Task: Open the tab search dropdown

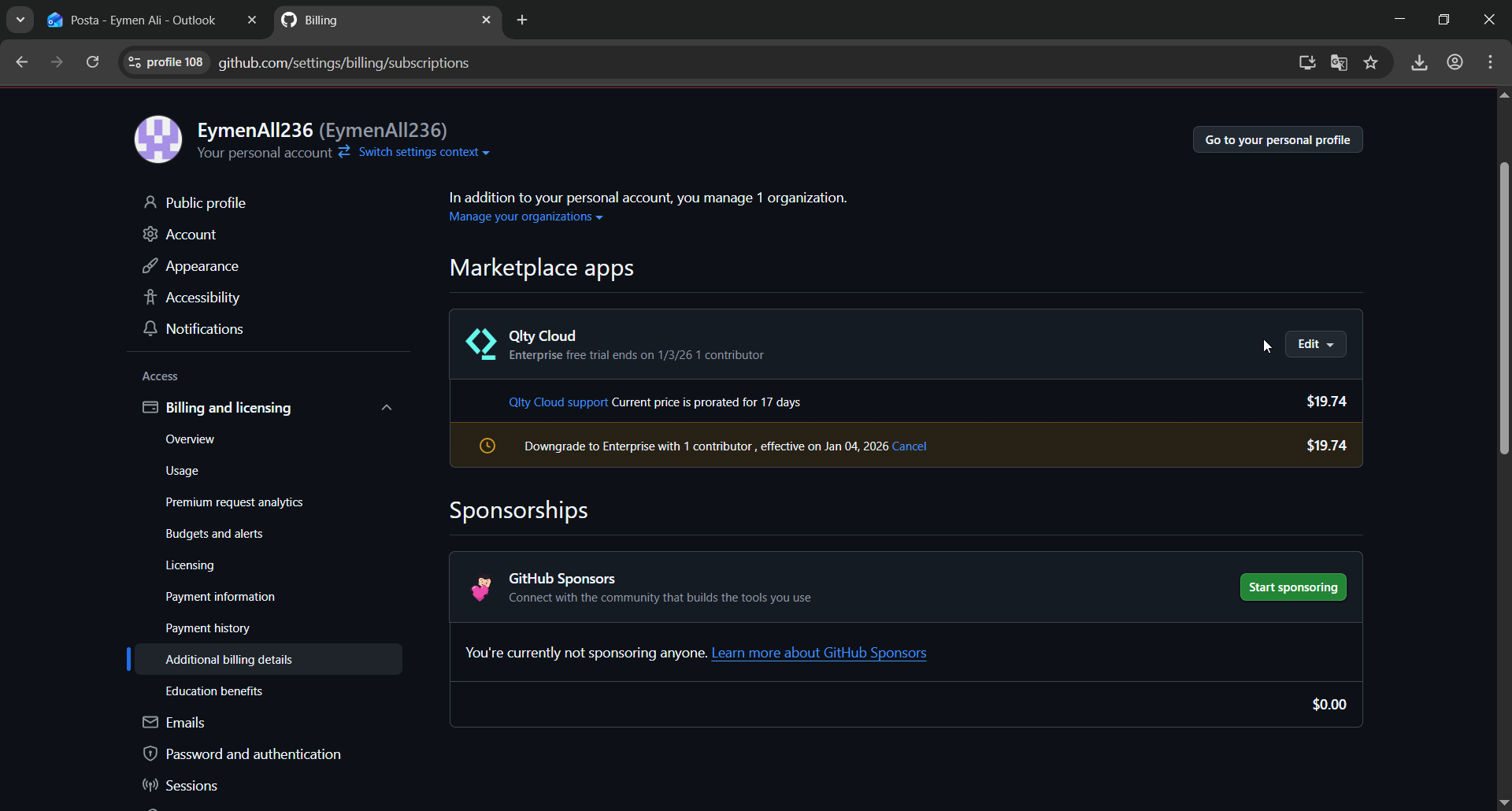Action: coord(20,20)
